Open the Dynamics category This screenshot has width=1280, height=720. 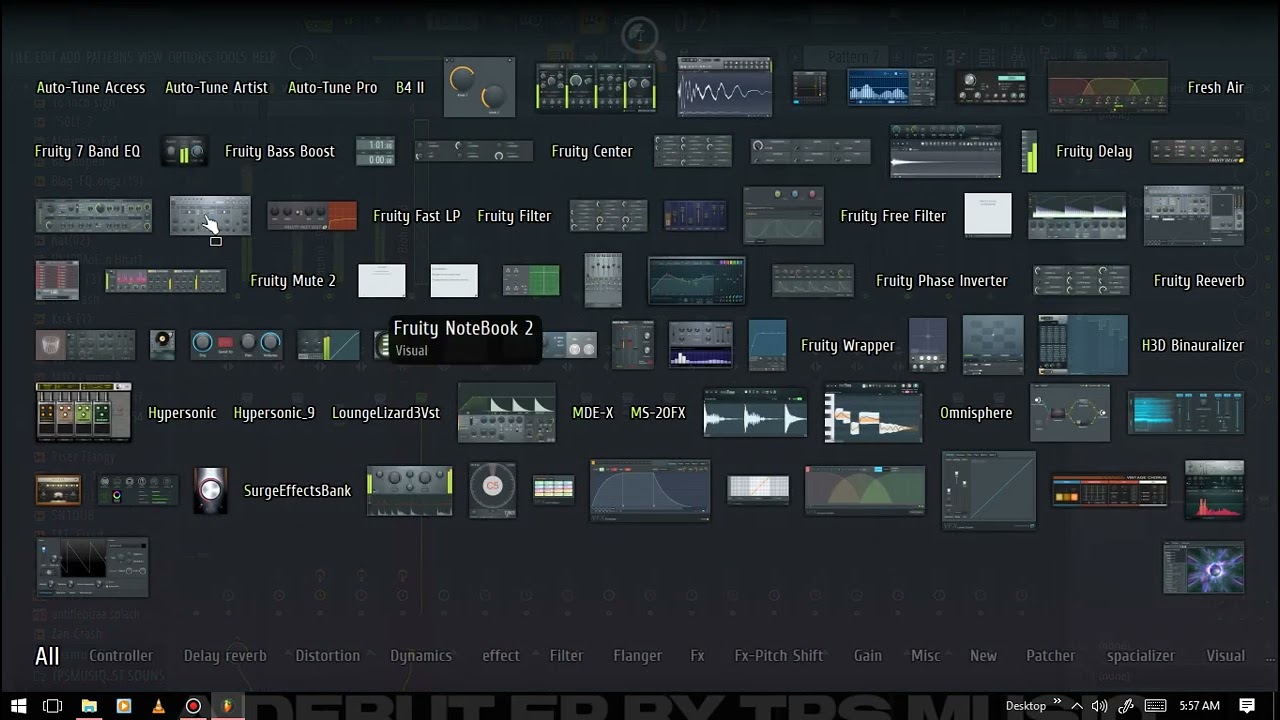[x=421, y=656]
